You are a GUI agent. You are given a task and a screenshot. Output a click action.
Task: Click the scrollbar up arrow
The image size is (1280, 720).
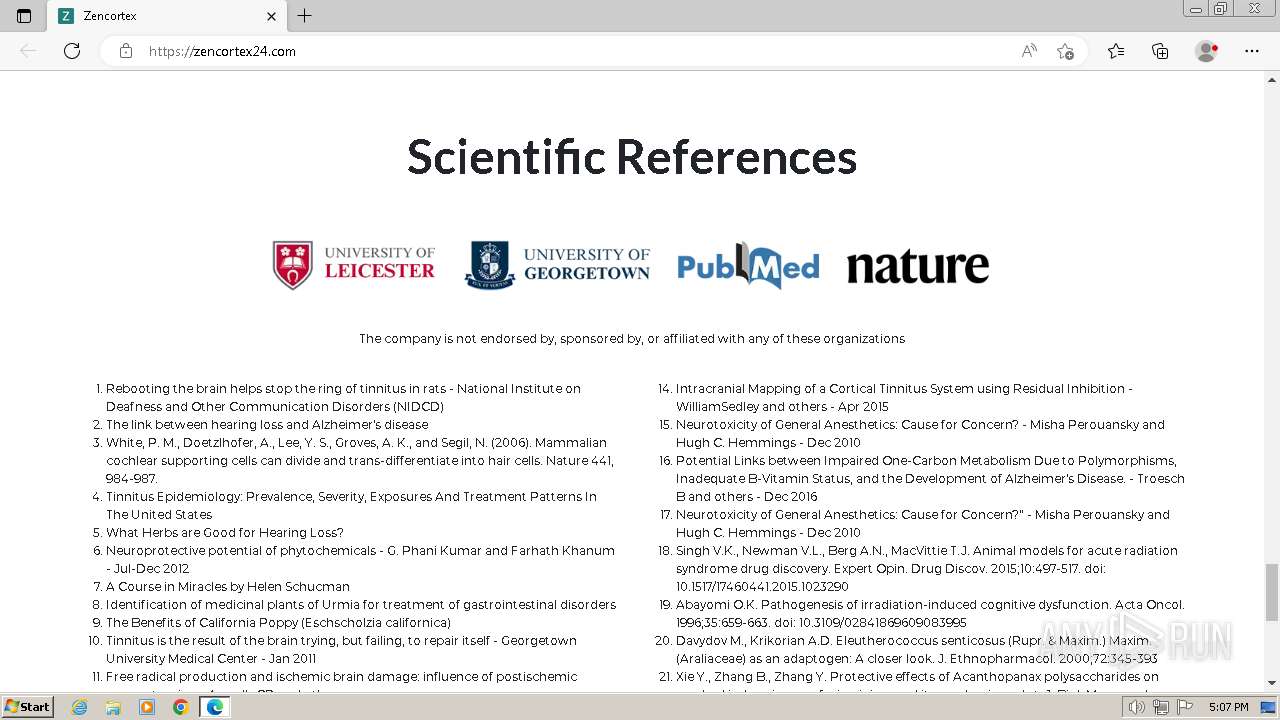click(x=1271, y=78)
